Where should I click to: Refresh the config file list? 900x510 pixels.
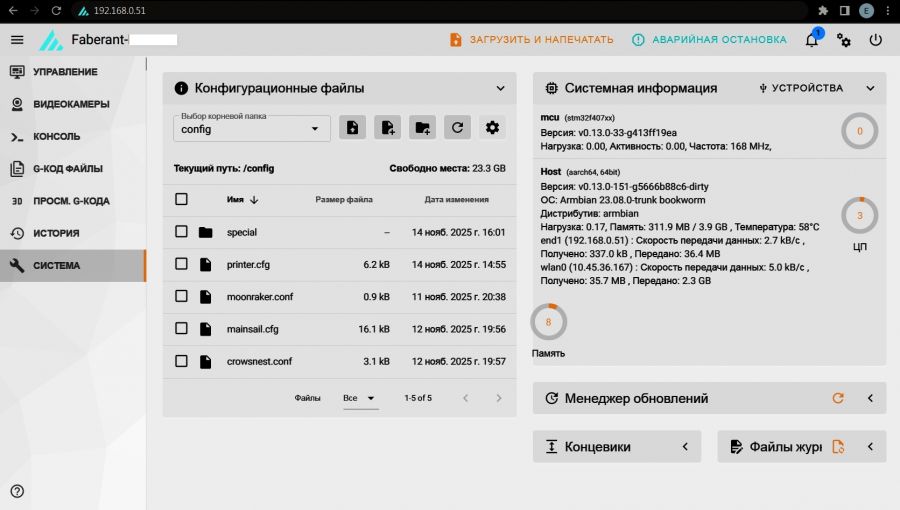(x=457, y=127)
